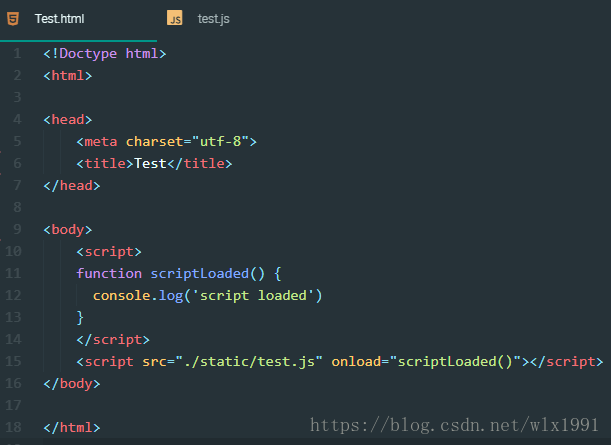Click the onload="scriptLoaded()" attribute
Screen dimensions: 611x445
(x=426, y=362)
